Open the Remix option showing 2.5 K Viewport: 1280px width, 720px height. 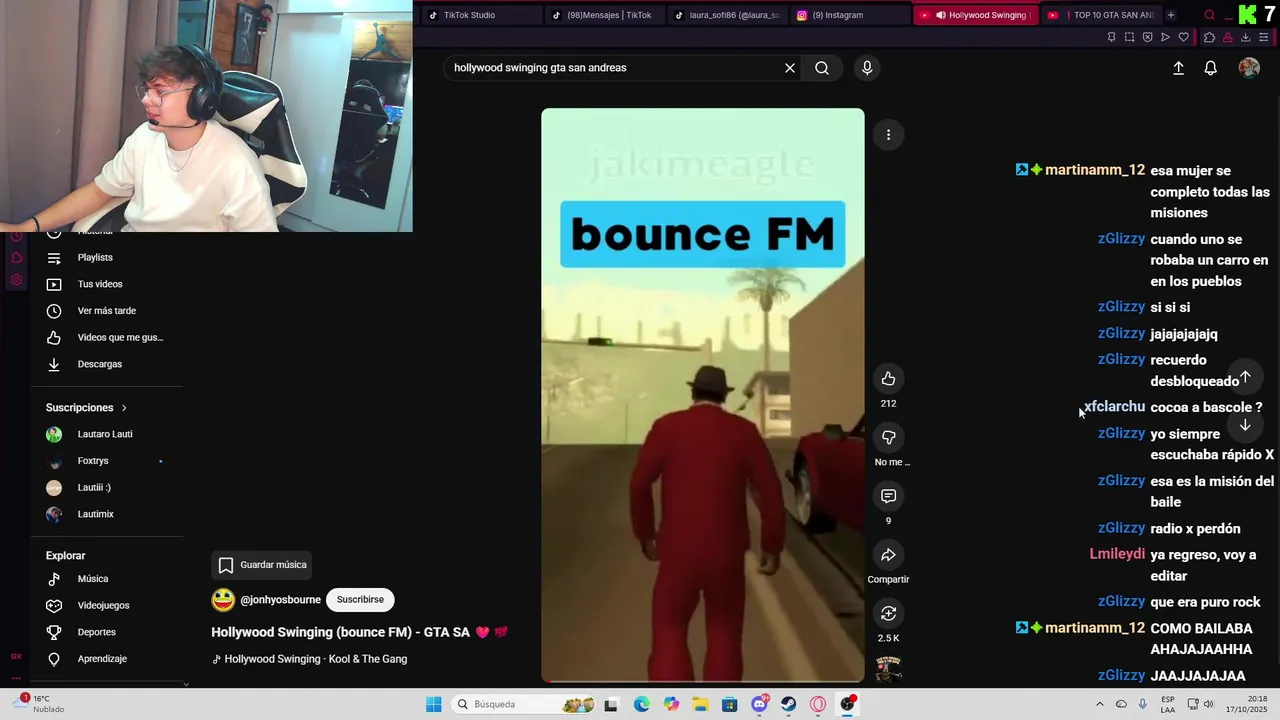pyautogui.click(x=888, y=613)
